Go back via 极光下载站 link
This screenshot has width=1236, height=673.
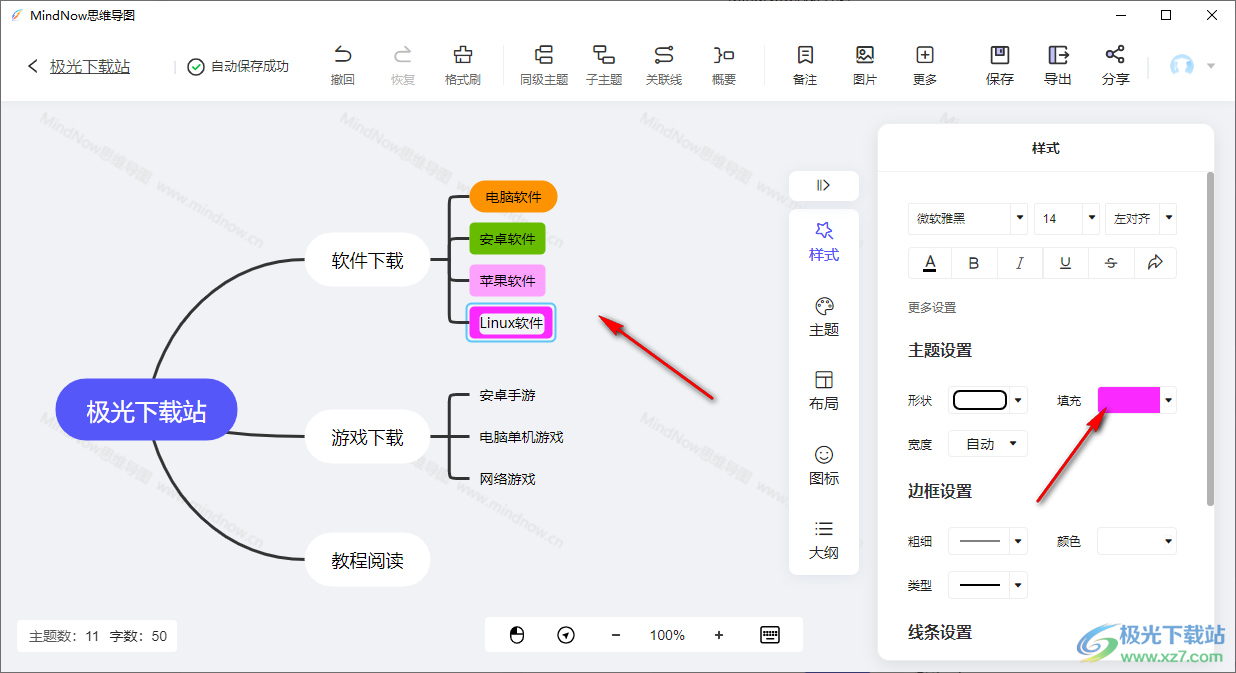tap(90, 66)
